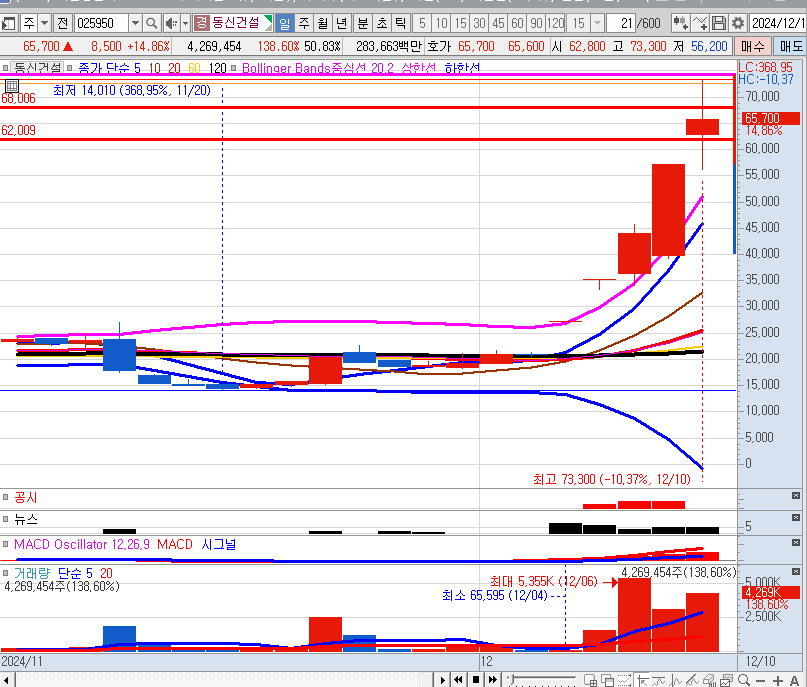Expand the stock code 025950 dropdown
807x687 pixels.
pyautogui.click(x=135, y=23)
